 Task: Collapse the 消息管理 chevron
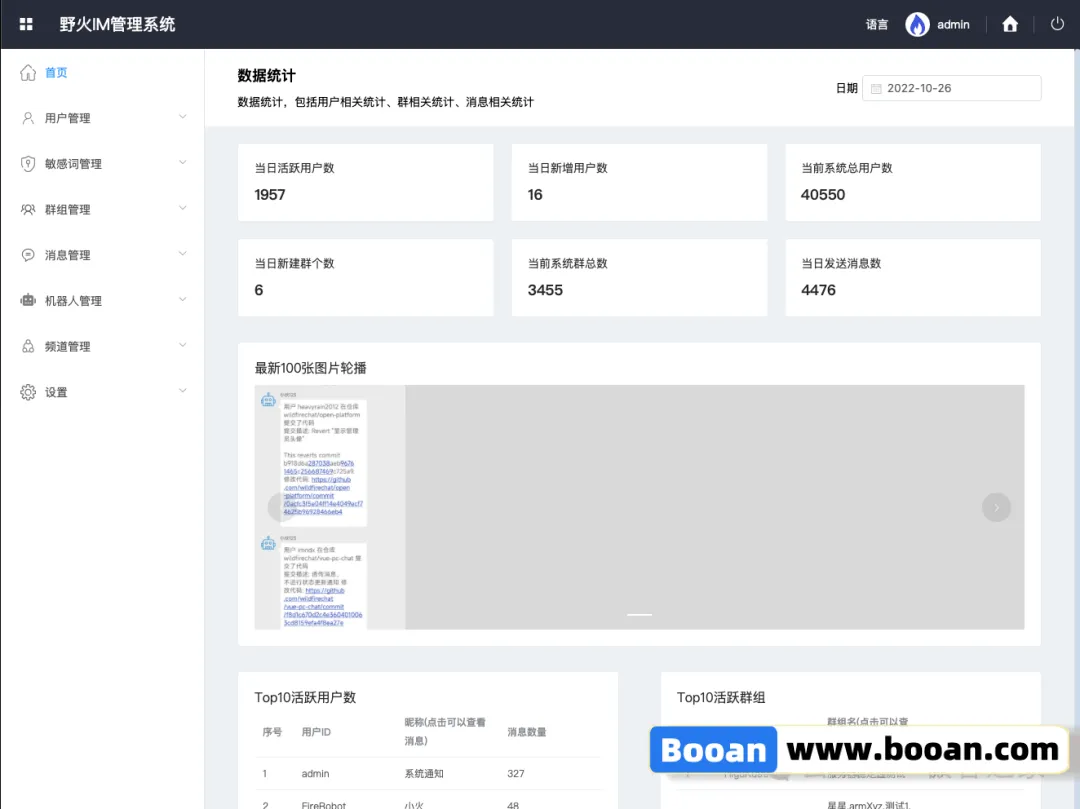[x=183, y=254]
